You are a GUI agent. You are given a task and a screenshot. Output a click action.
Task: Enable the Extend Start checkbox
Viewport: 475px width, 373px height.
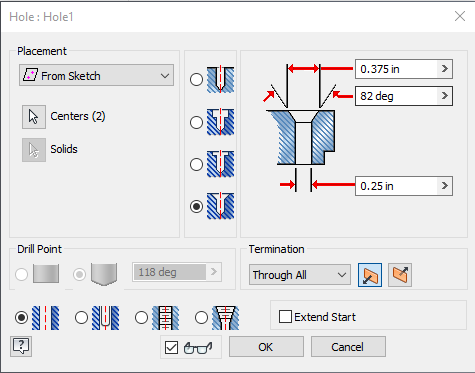coord(285,317)
